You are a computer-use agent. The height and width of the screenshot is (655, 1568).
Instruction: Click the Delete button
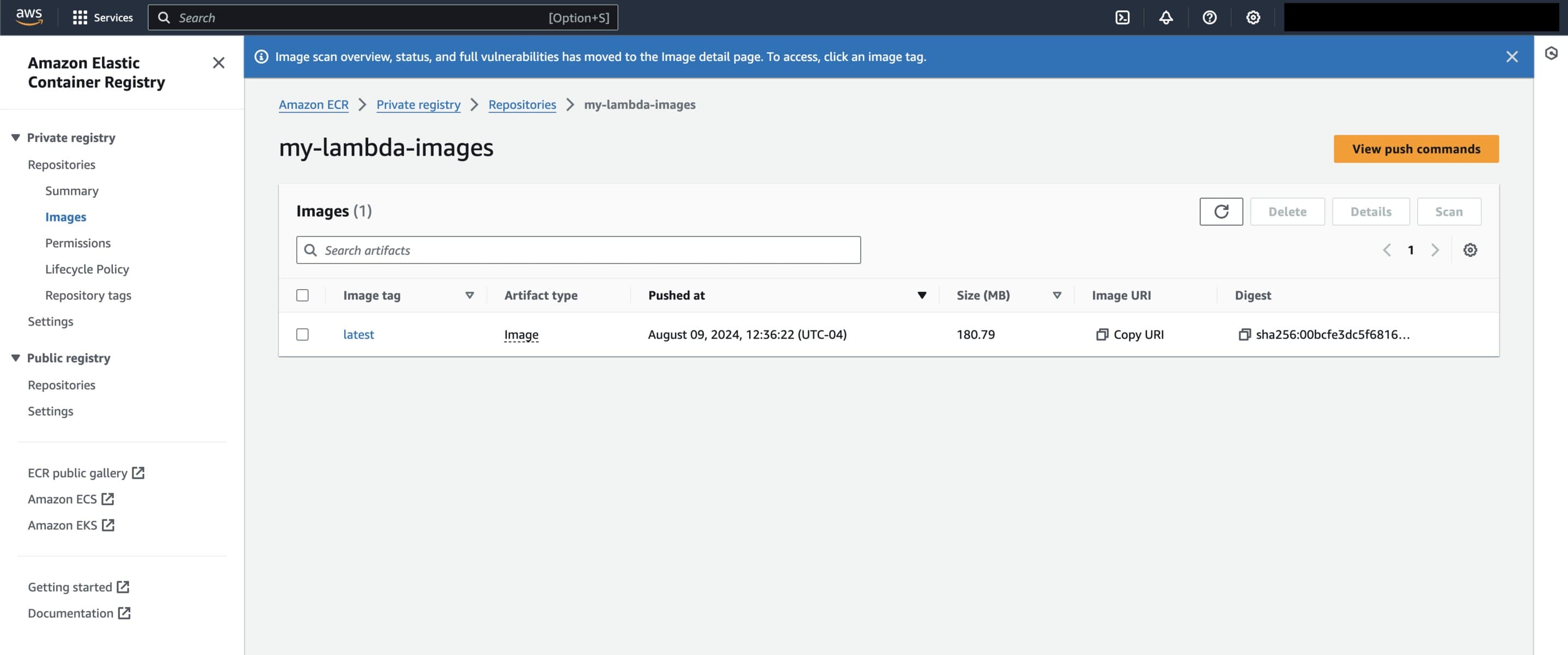1287,212
